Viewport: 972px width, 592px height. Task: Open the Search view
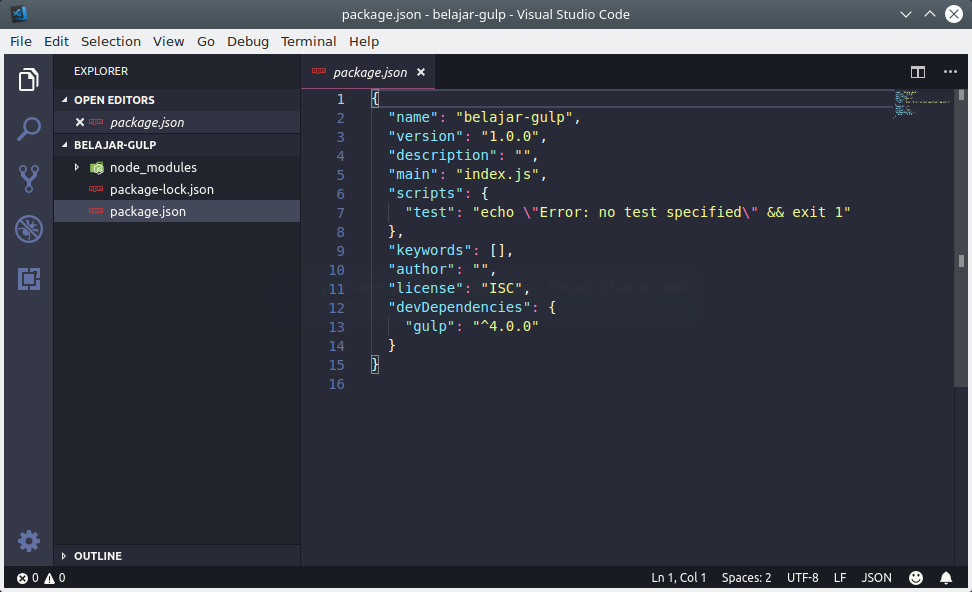(x=28, y=128)
